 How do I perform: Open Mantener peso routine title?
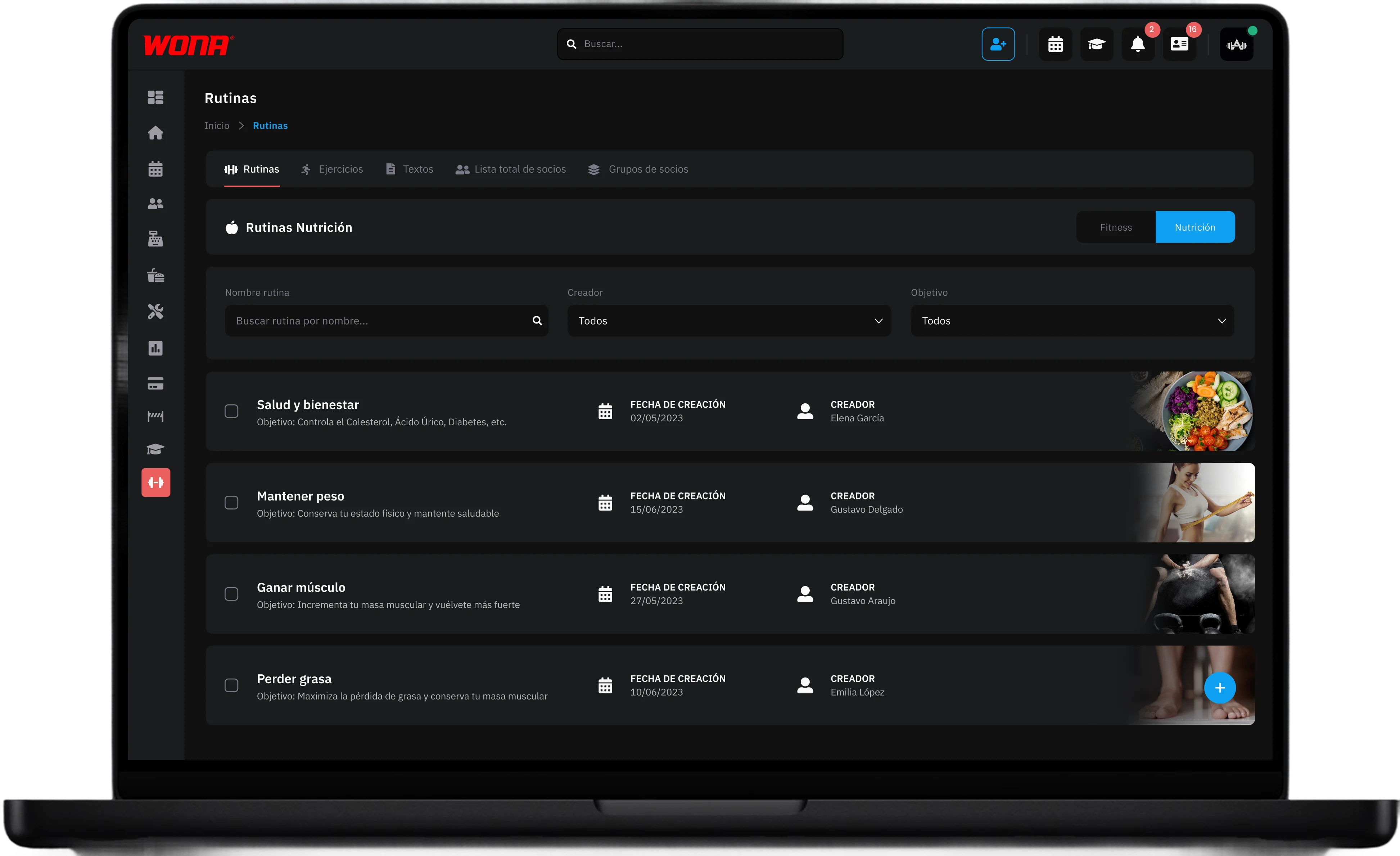point(300,496)
